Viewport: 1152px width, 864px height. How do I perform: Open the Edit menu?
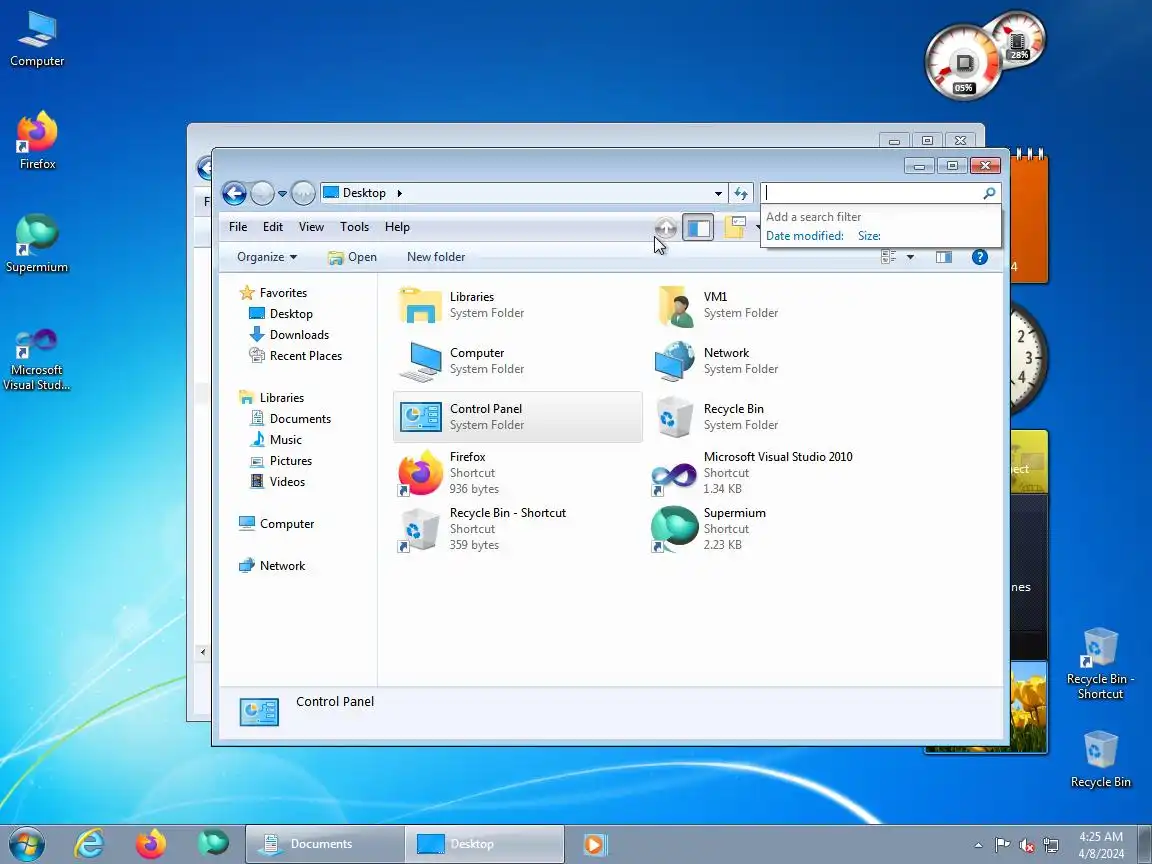click(x=273, y=227)
